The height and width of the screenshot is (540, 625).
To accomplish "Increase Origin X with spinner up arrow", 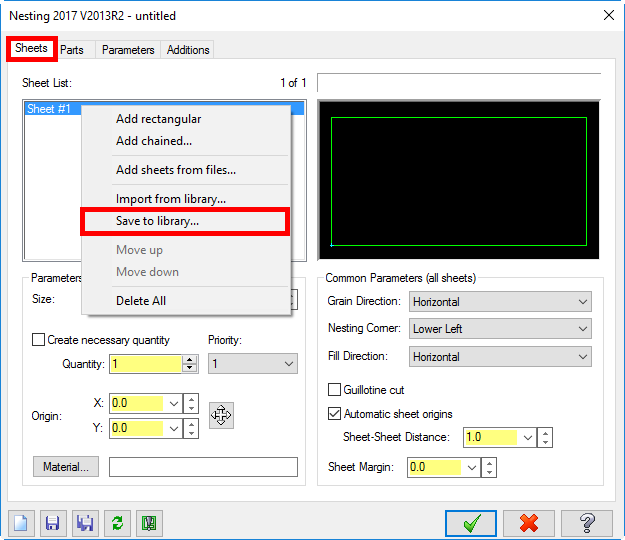I will coord(191,399).
